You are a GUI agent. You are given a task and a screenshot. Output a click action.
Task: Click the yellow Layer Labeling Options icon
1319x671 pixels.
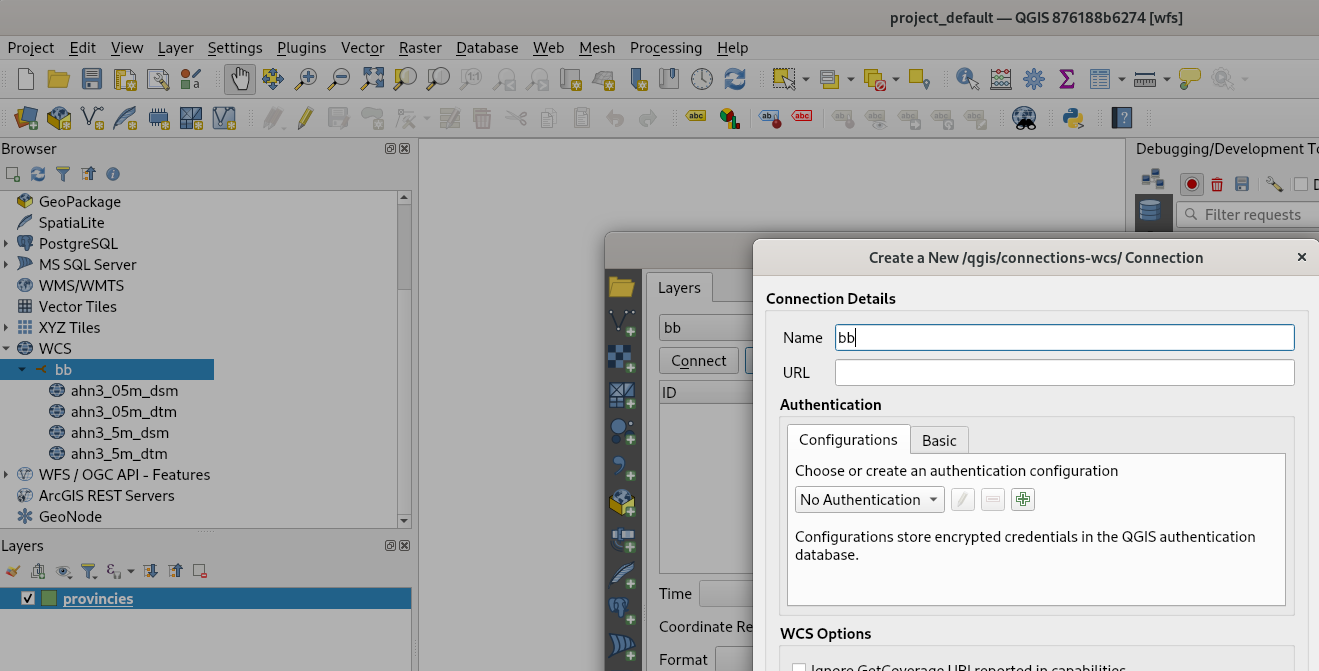point(696,118)
